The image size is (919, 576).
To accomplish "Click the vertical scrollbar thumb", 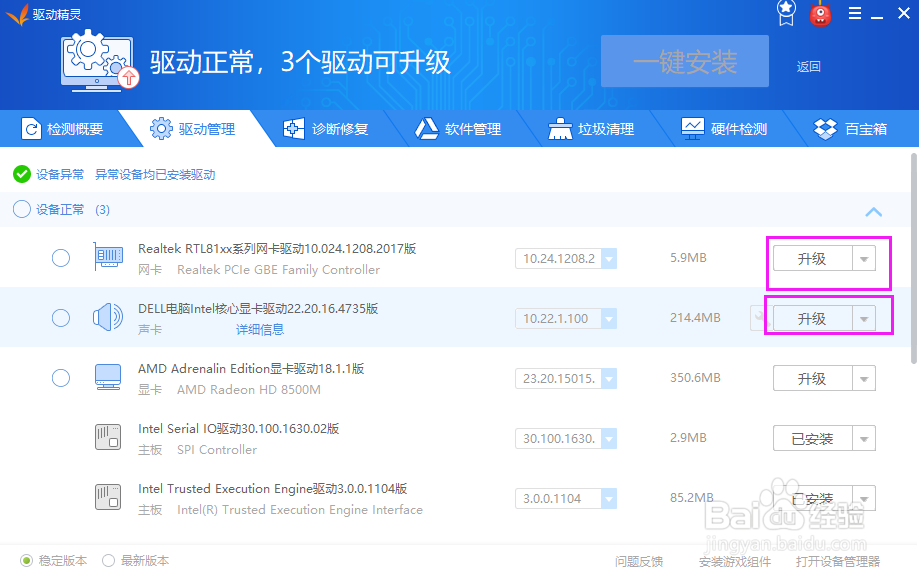I will click(914, 258).
